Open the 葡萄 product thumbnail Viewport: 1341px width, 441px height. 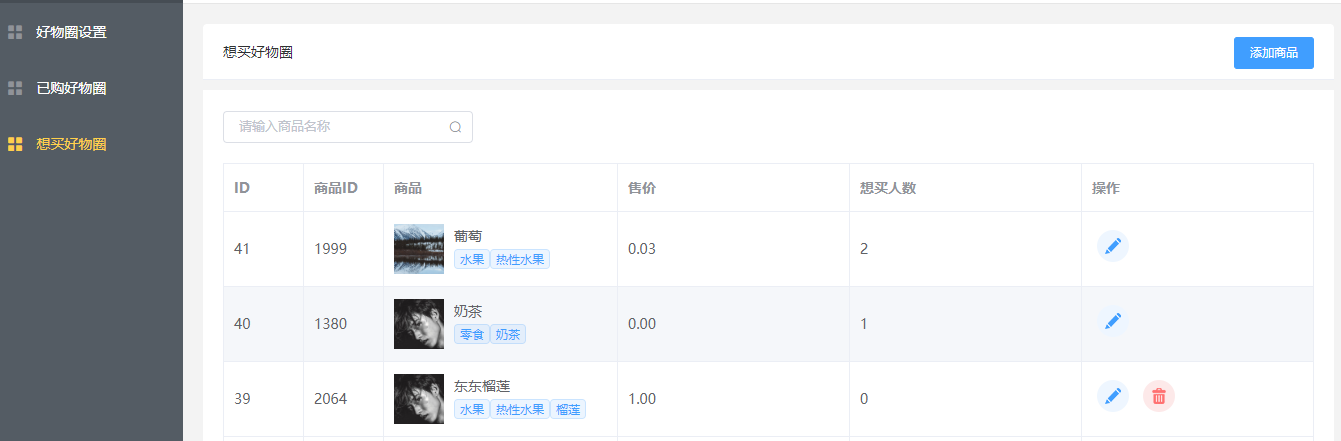point(419,249)
